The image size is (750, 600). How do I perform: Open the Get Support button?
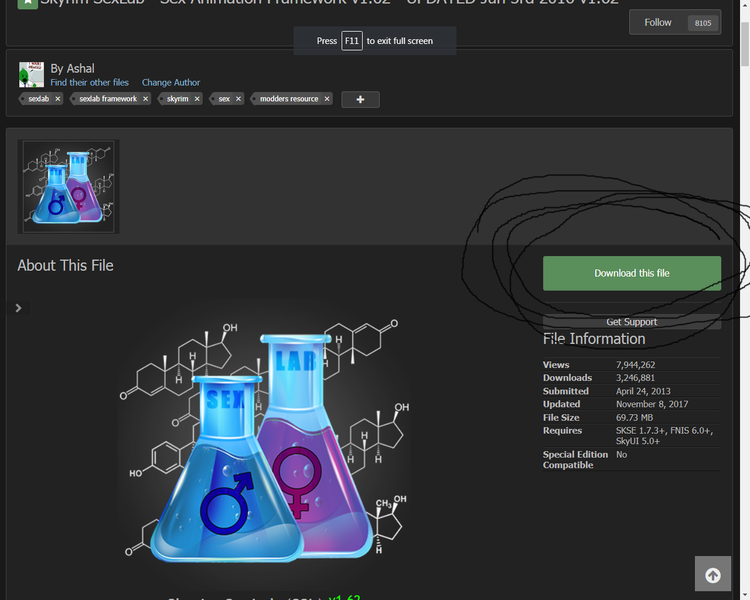tap(632, 322)
